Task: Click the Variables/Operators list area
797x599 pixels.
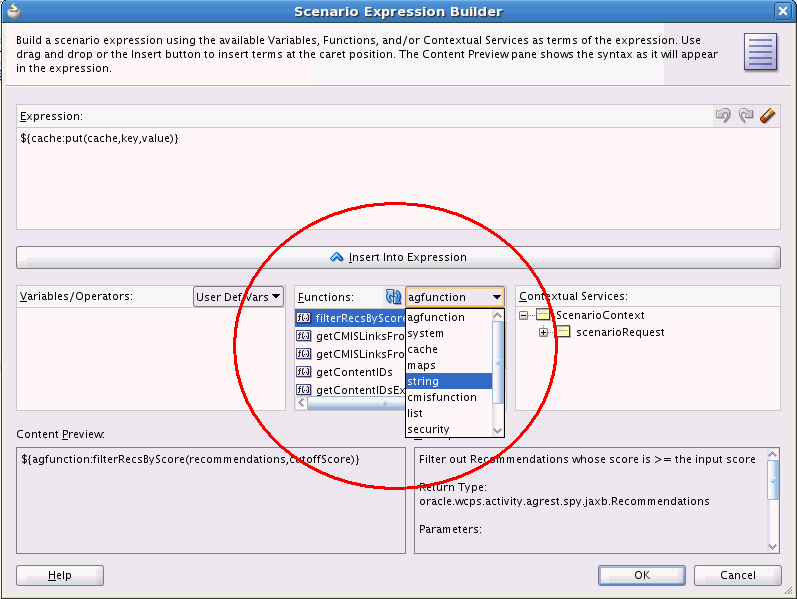Action: [x=151, y=358]
